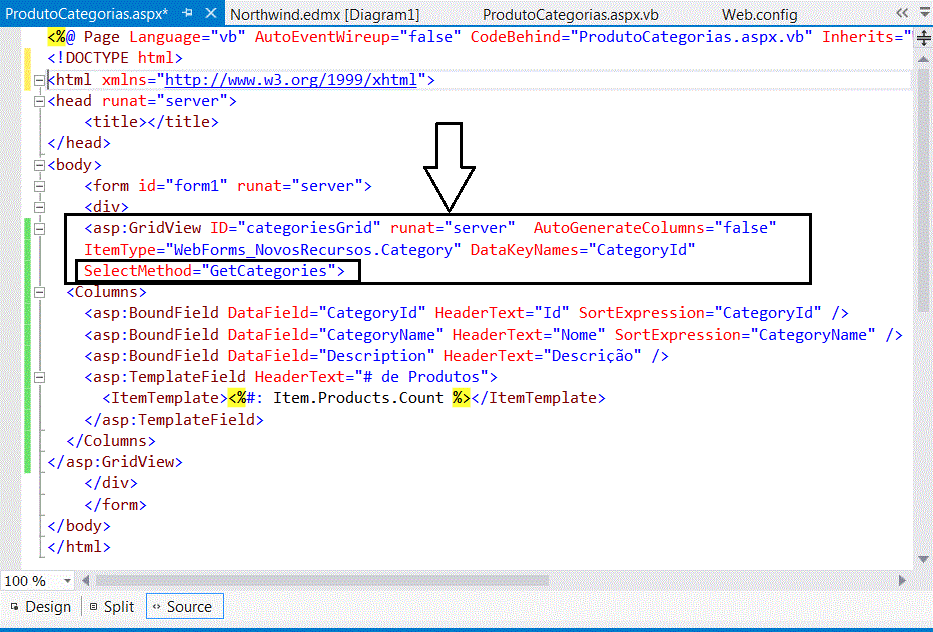Image resolution: width=933 pixels, height=632 pixels.
Task: Click the closing </Columns> tag
Action: 111,441
